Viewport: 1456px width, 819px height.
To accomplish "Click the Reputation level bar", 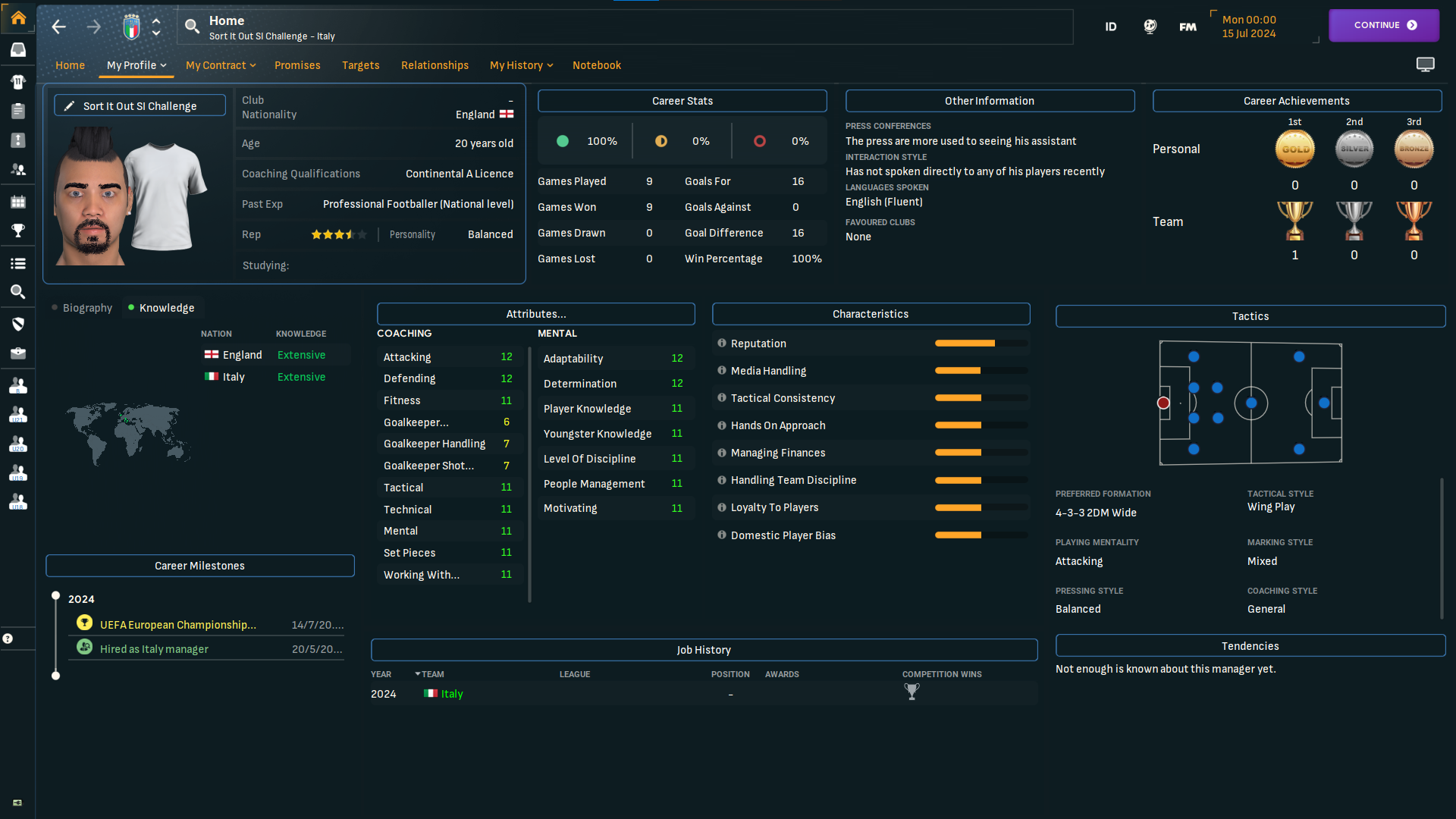I will pos(981,344).
